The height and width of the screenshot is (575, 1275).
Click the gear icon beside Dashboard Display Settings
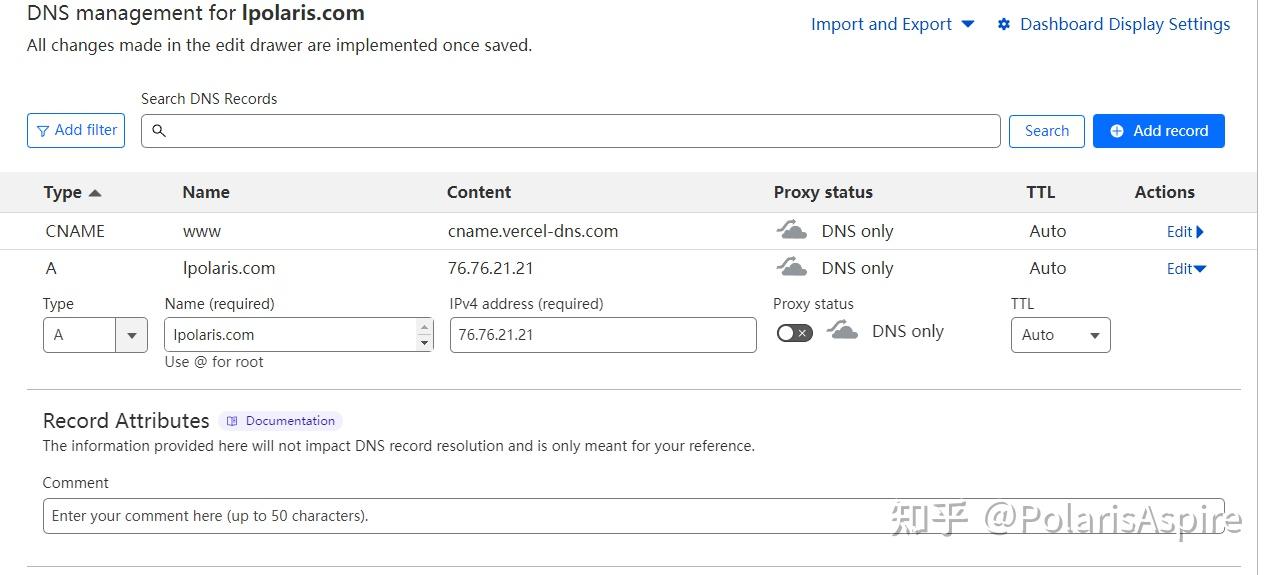(1004, 24)
